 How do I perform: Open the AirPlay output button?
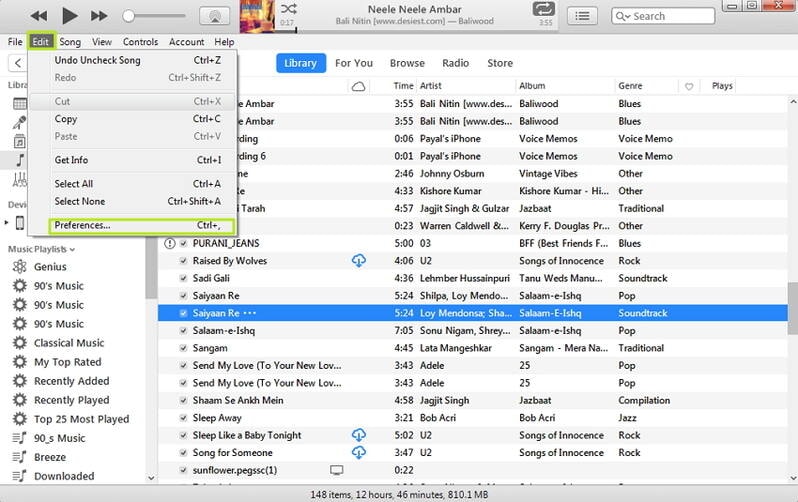[214, 16]
